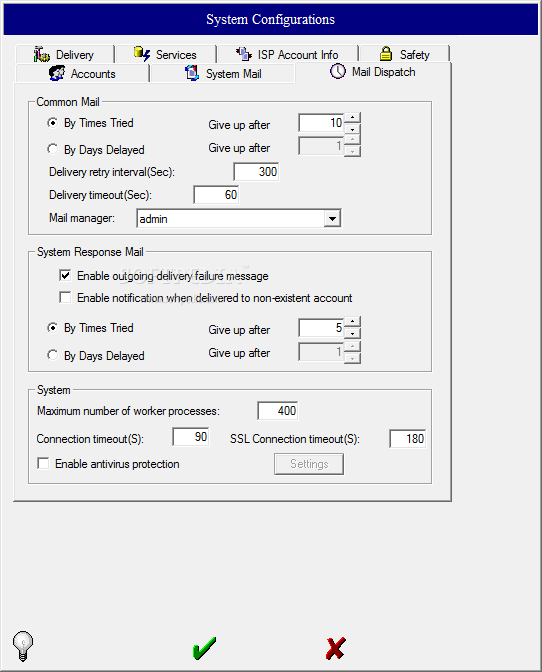Click the Mail manager admin combo box

239,219
